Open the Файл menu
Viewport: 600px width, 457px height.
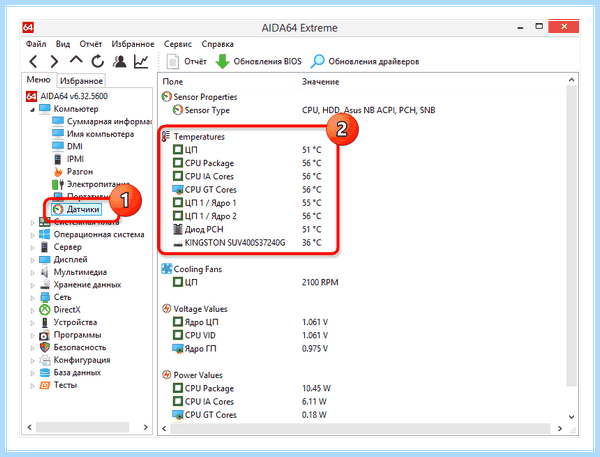coord(36,44)
